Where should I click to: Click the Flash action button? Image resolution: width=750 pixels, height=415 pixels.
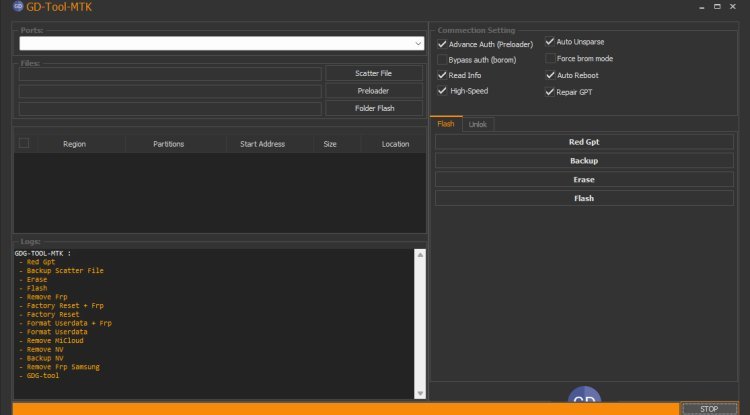pyautogui.click(x=584, y=198)
